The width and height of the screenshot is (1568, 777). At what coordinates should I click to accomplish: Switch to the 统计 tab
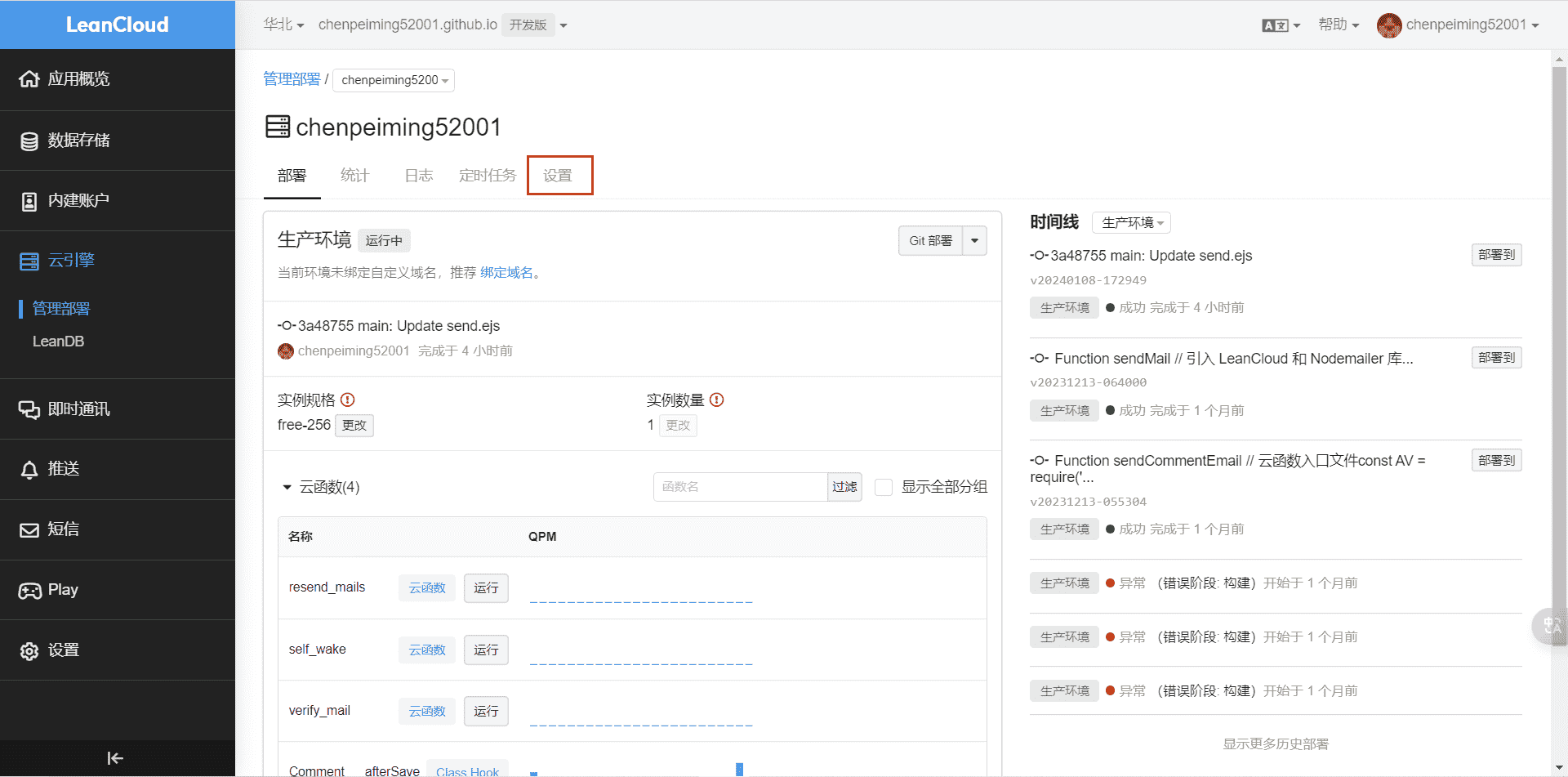pyautogui.click(x=354, y=176)
